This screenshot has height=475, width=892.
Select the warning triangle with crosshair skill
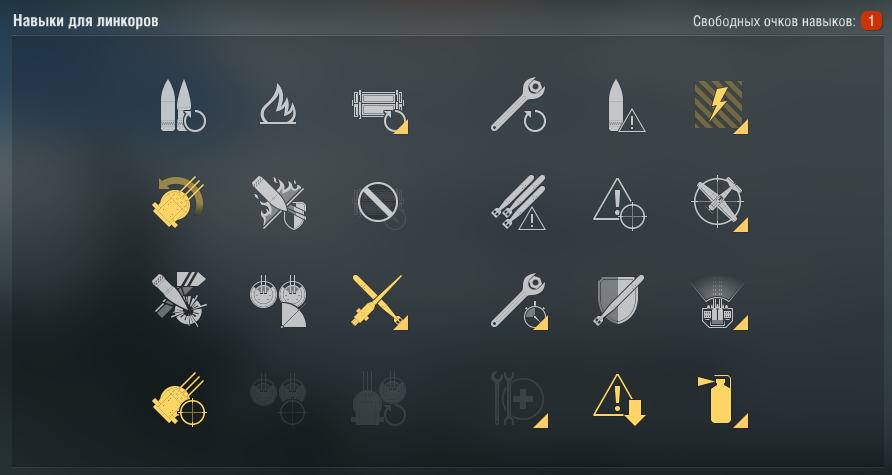[620, 204]
